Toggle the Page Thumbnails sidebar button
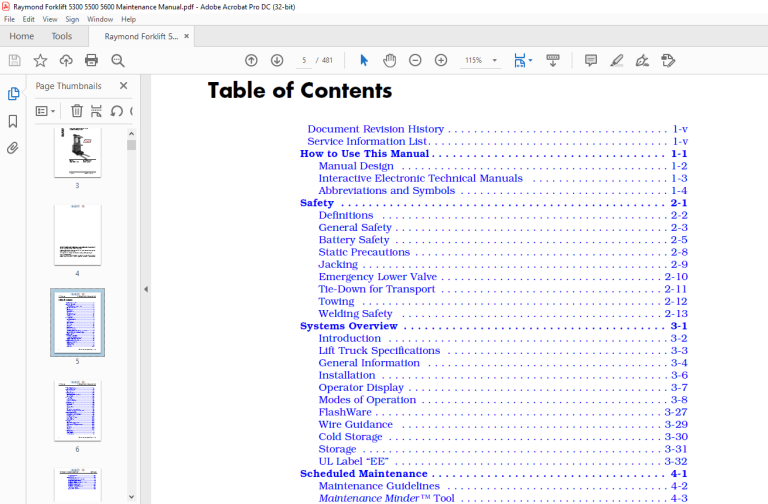The height and width of the screenshot is (504, 768). pyautogui.click(x=13, y=94)
